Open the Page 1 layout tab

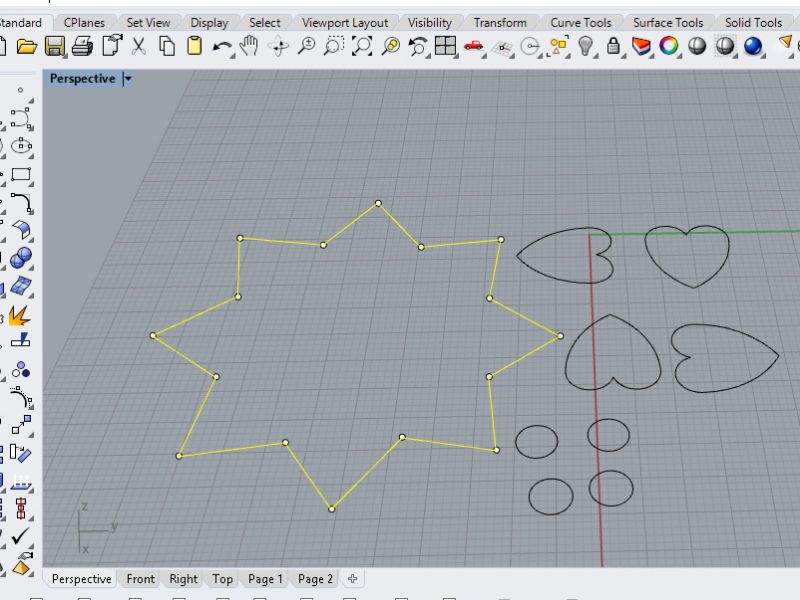[265, 579]
